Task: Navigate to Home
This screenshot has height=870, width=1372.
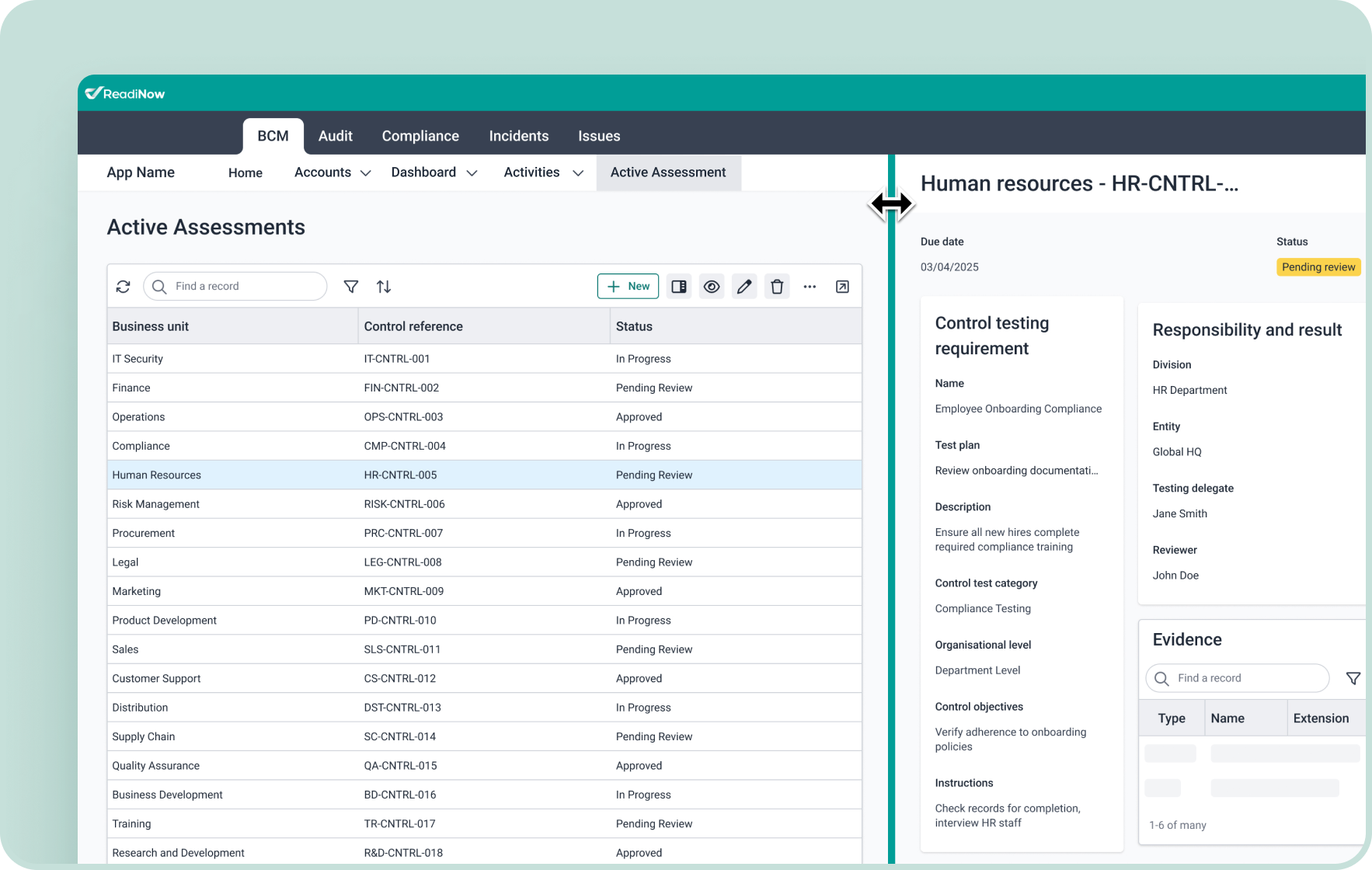Action: click(x=245, y=172)
